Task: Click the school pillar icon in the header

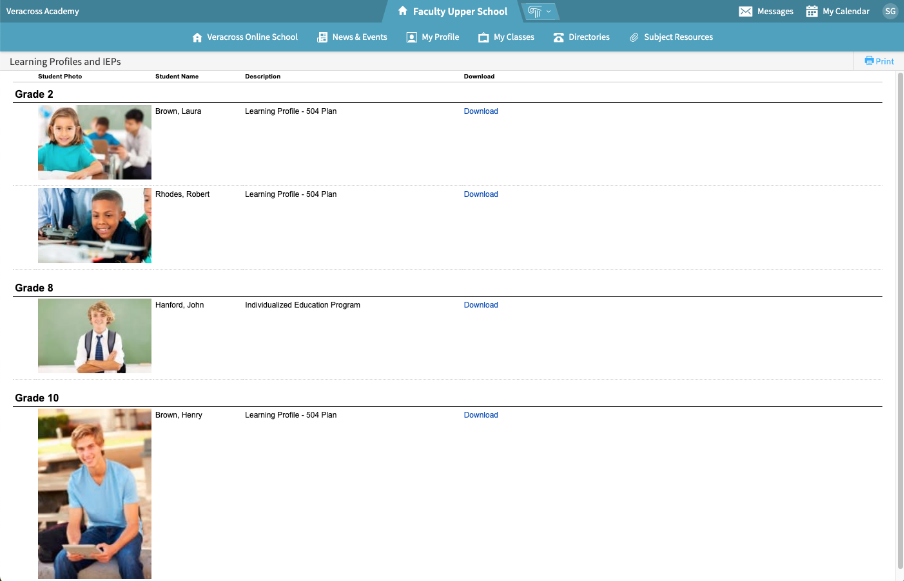Action: (x=534, y=11)
